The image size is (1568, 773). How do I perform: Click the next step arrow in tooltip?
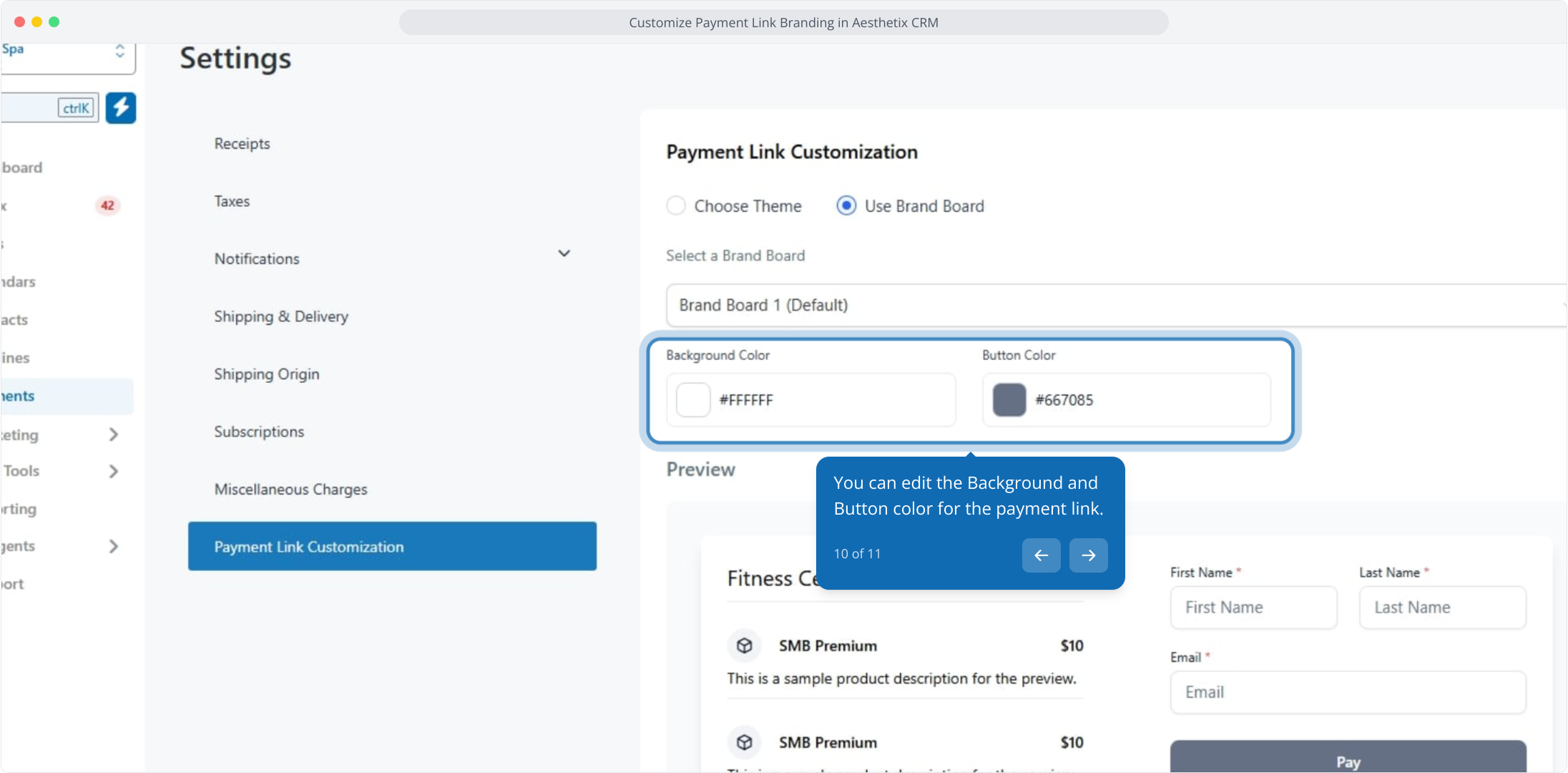coord(1088,555)
